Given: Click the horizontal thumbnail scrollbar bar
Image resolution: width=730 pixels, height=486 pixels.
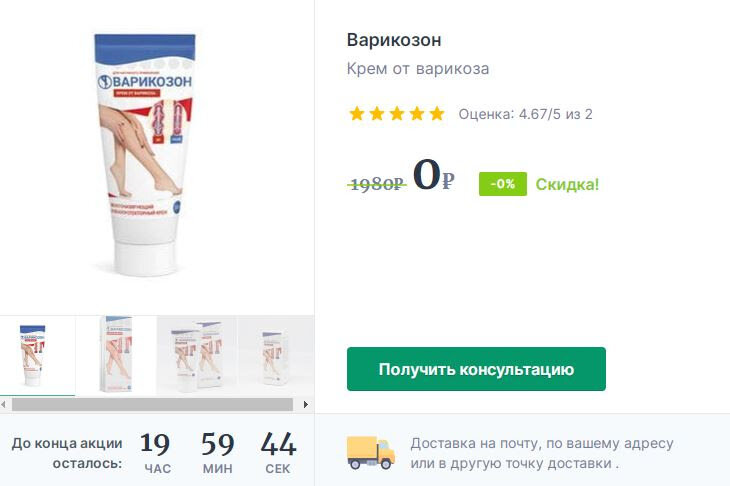Looking at the screenshot, I should (x=152, y=405).
